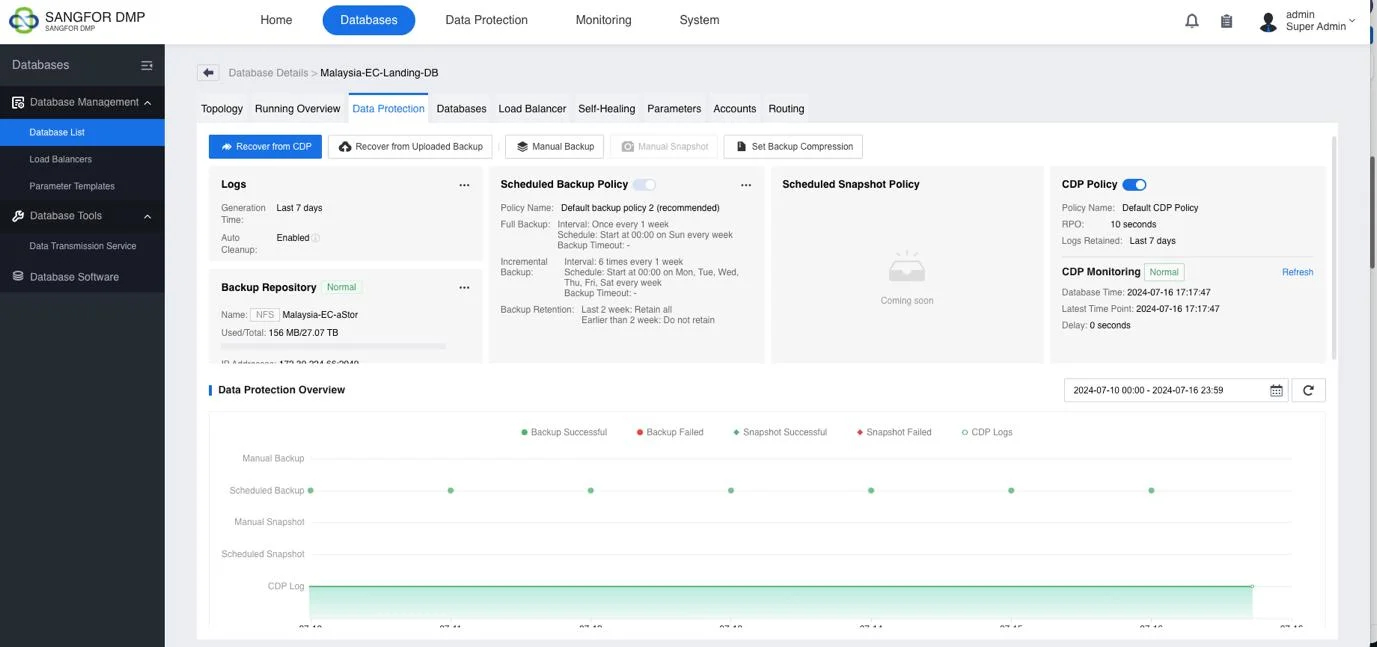Click the backup repository usage bar

click(x=333, y=345)
